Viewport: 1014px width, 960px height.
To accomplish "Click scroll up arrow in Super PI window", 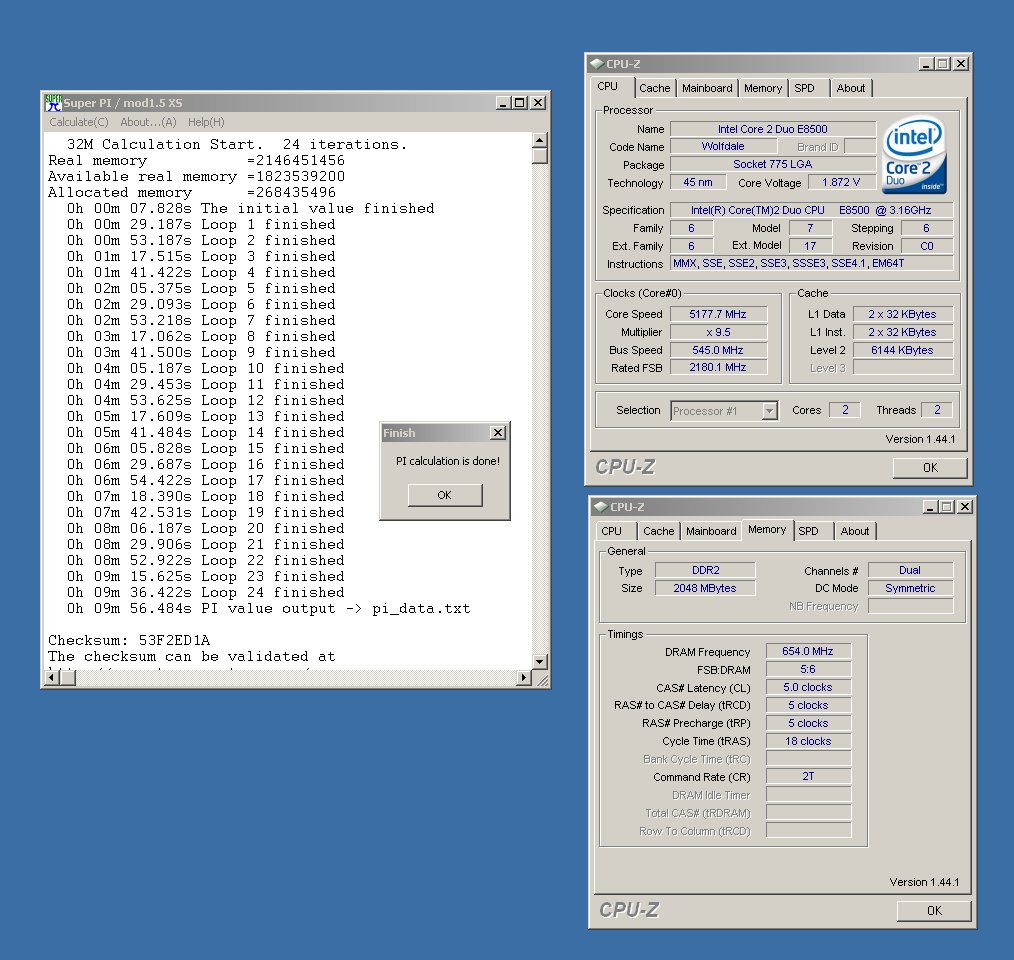I will (539, 140).
